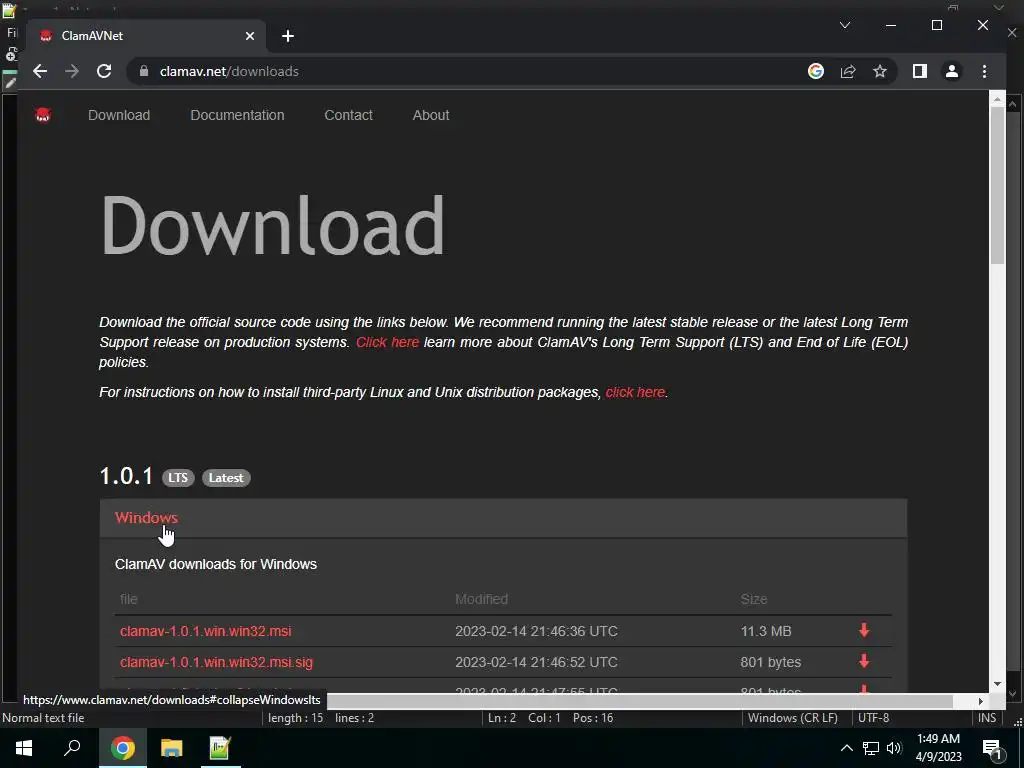Click the 'Click here' LTS policy link

tap(387, 342)
